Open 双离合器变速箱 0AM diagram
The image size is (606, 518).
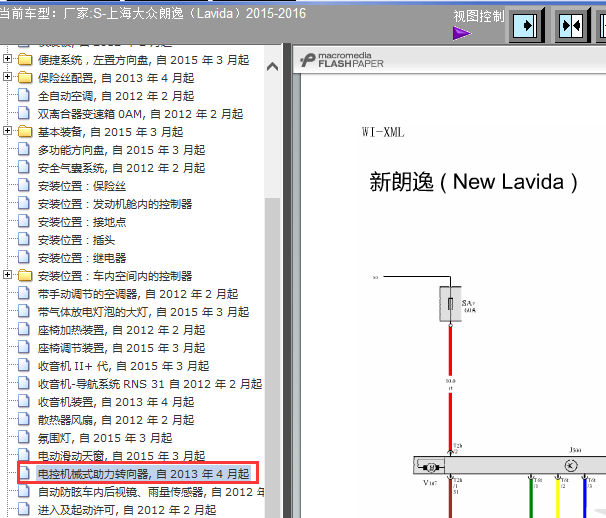pos(140,114)
